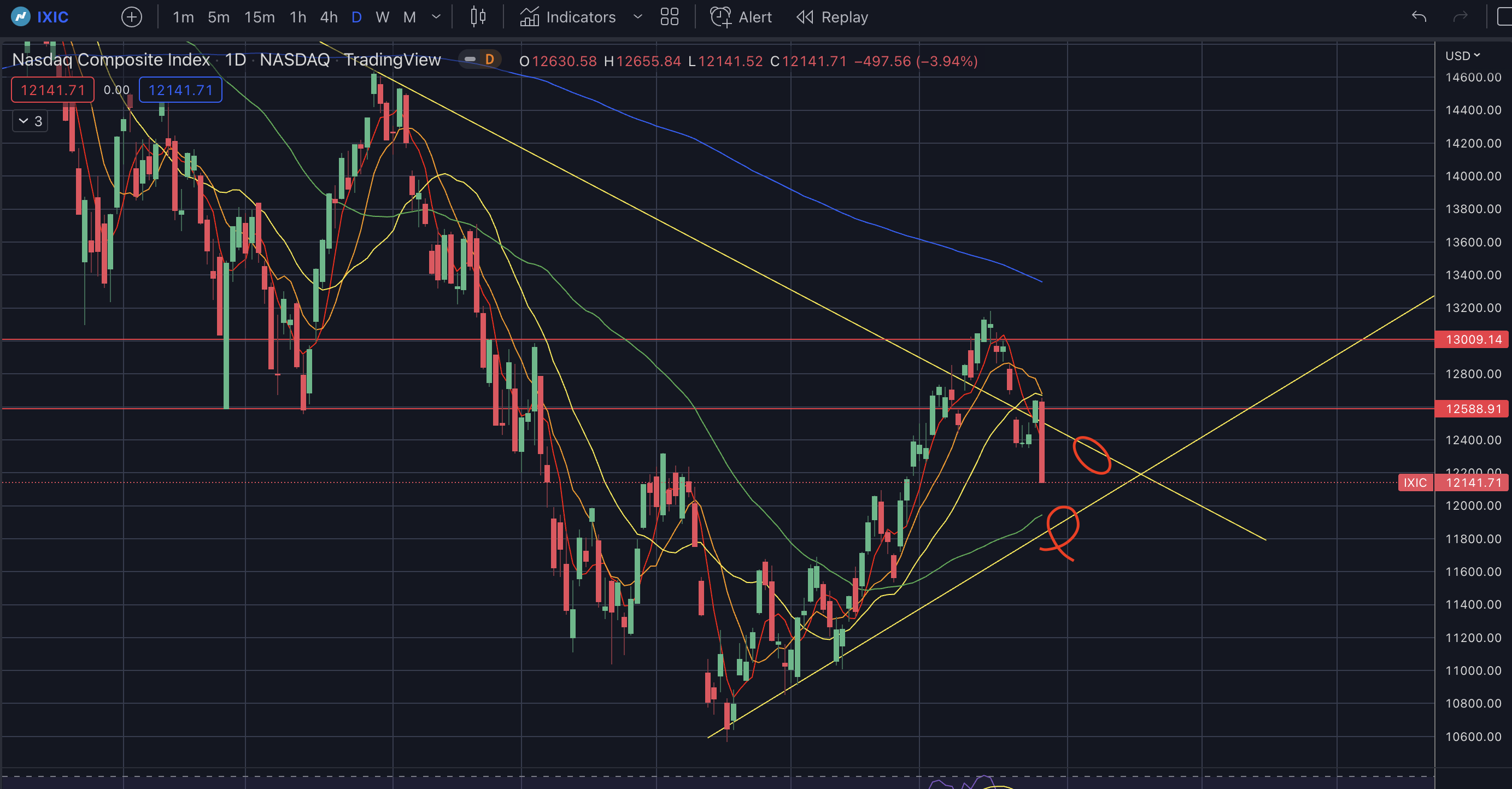
Task: Click the redo arrow icon
Action: (x=1460, y=17)
